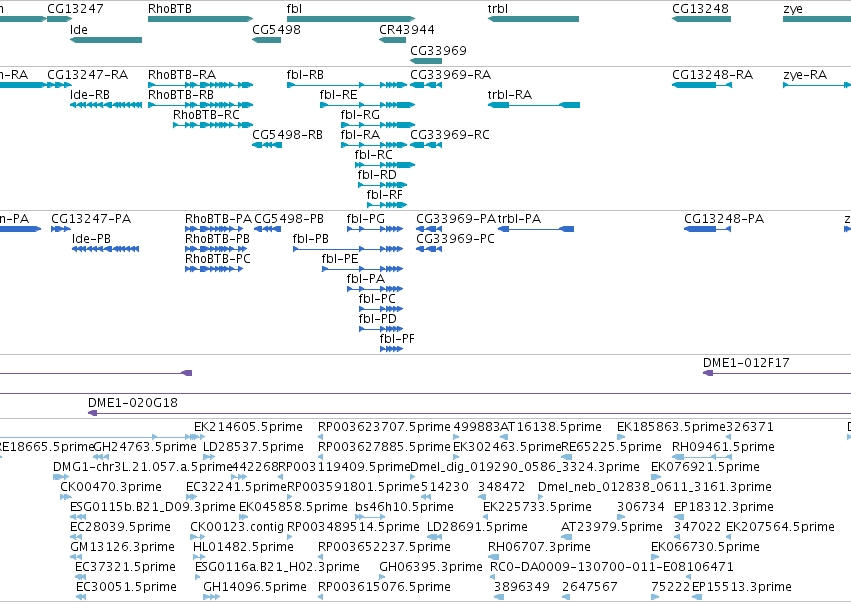This screenshot has width=851, height=602.
Task: Click EST GH24763.5prime
Action: coord(145,447)
